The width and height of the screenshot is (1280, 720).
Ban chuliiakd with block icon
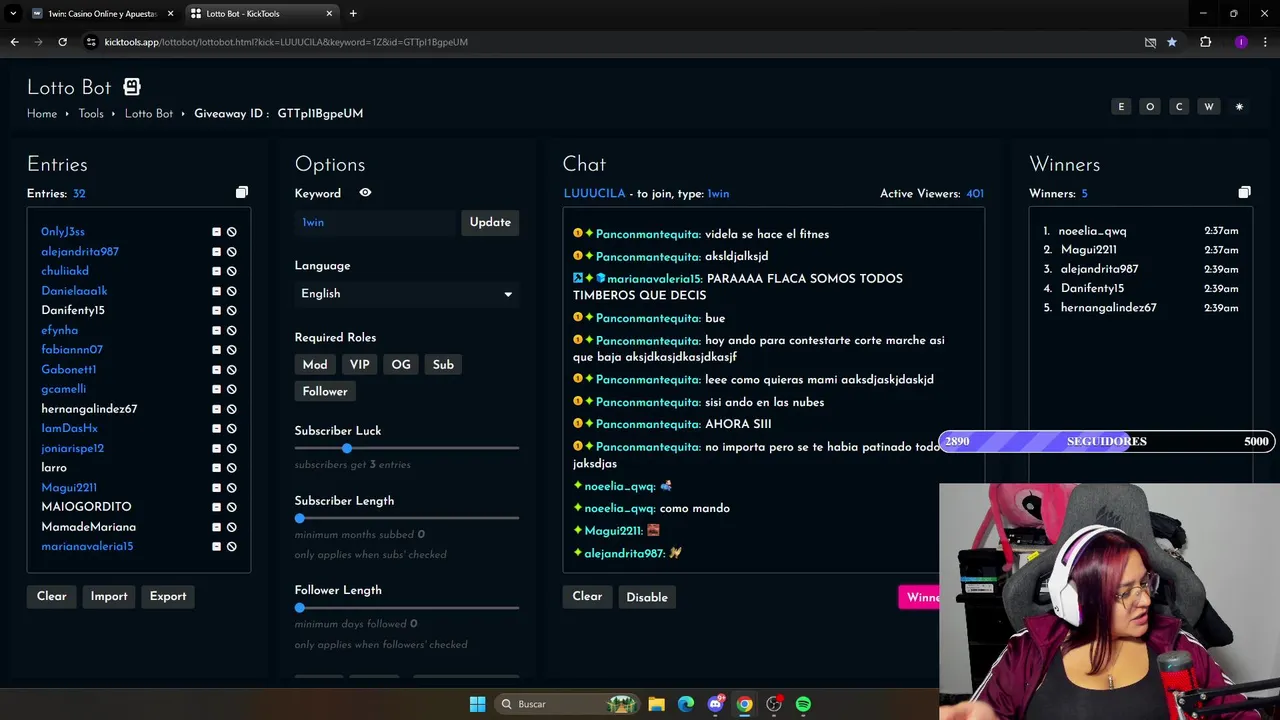[x=232, y=271]
